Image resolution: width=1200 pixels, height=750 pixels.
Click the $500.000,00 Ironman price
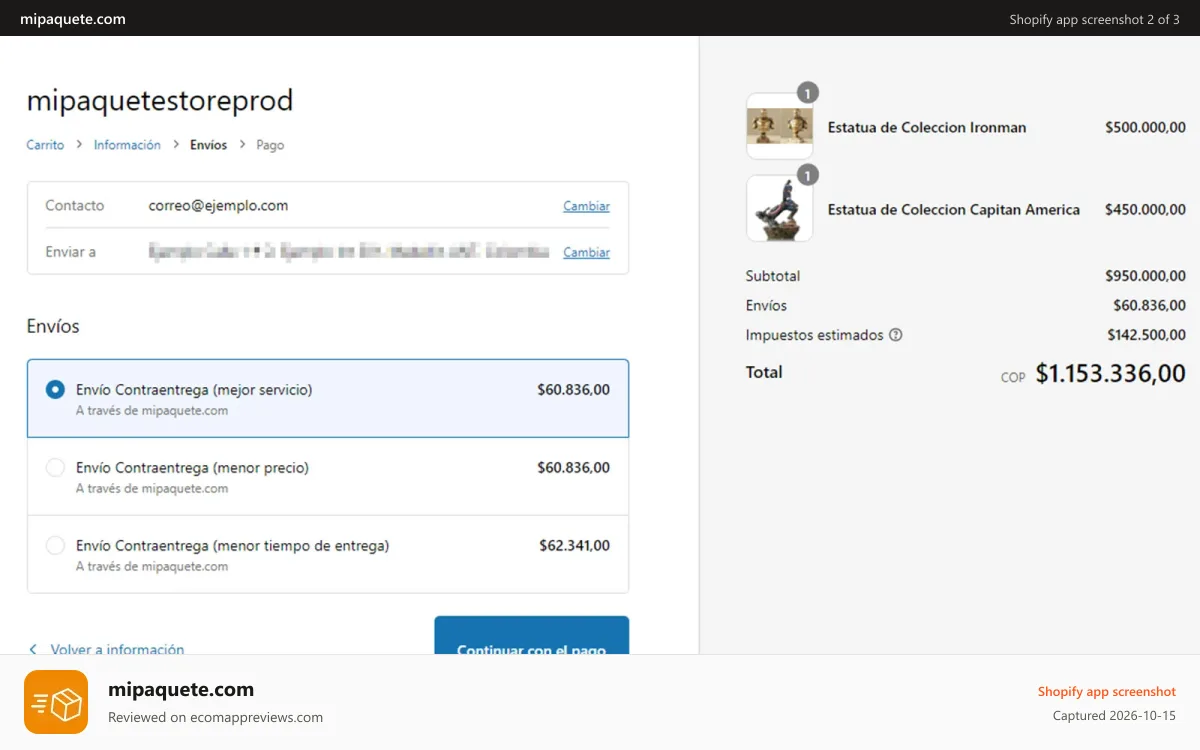(x=1145, y=127)
